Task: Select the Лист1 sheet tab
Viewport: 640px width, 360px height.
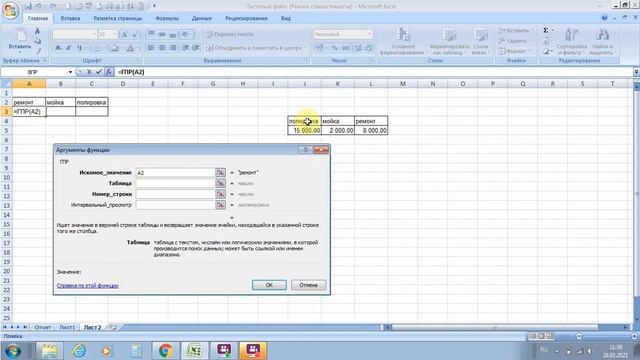Action: pyautogui.click(x=67, y=327)
